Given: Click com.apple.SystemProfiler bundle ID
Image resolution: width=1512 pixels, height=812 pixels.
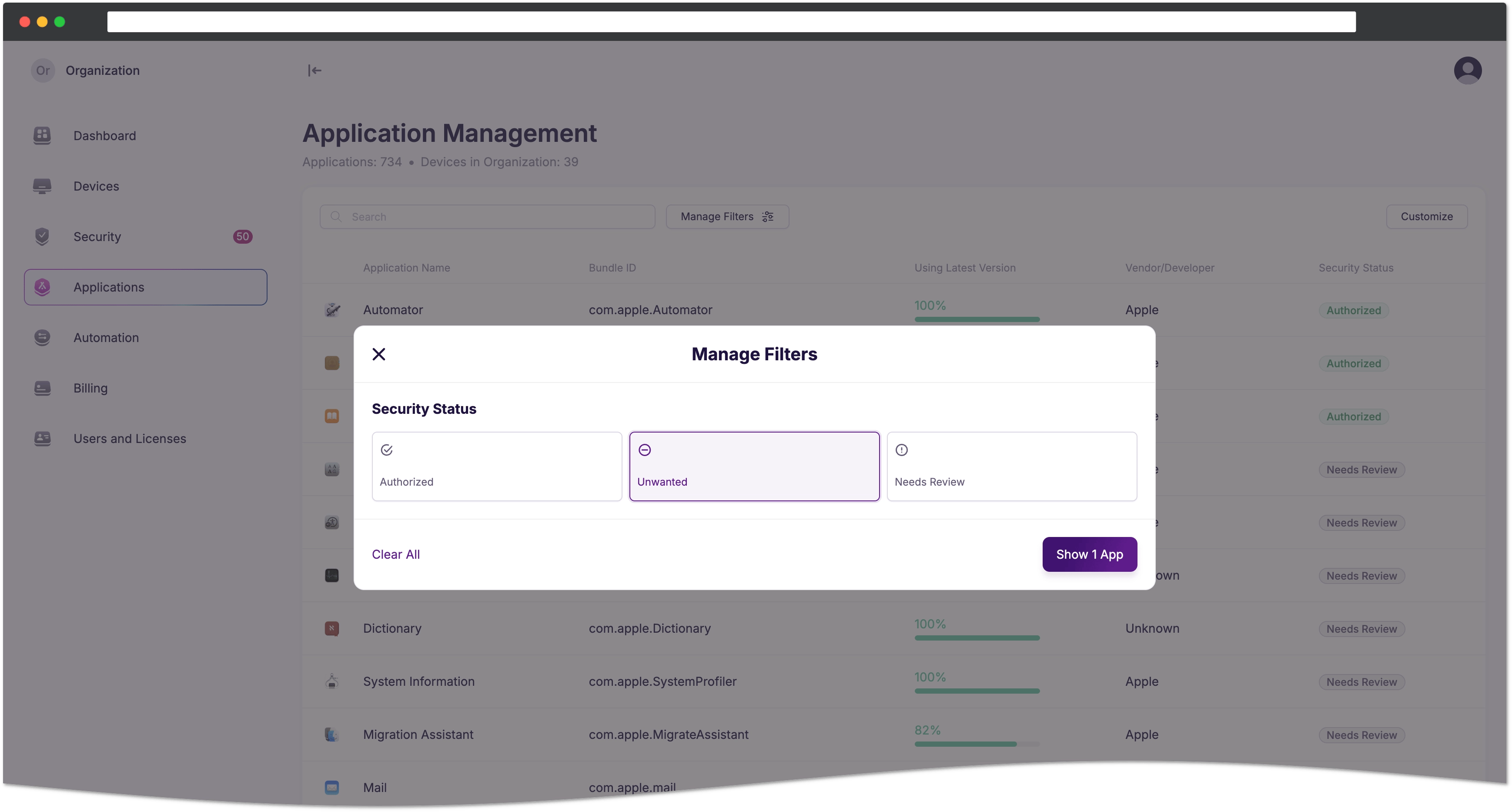Looking at the screenshot, I should coord(662,681).
